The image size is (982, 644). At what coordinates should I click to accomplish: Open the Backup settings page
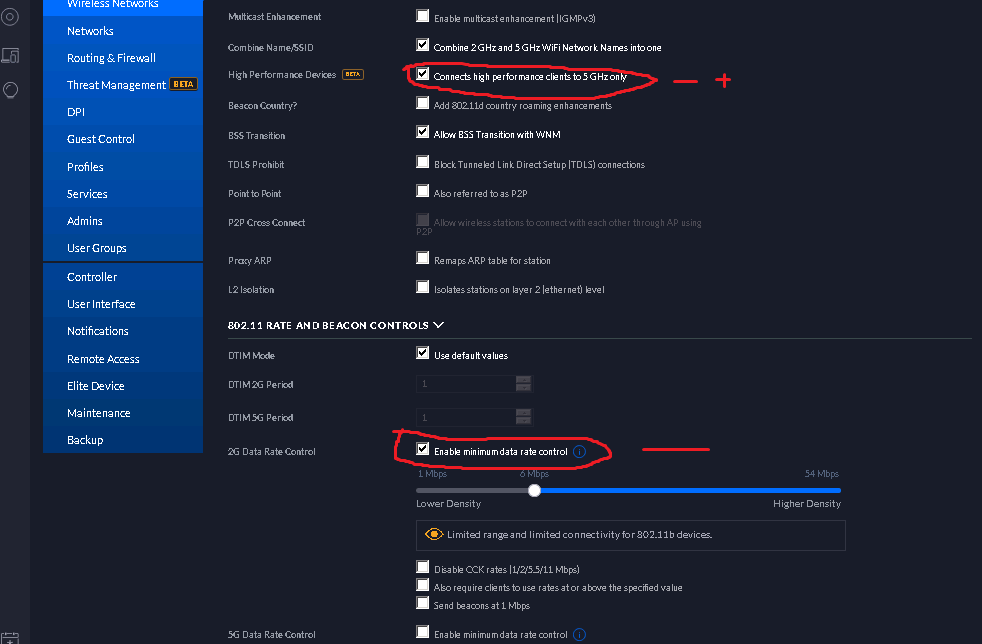click(85, 440)
